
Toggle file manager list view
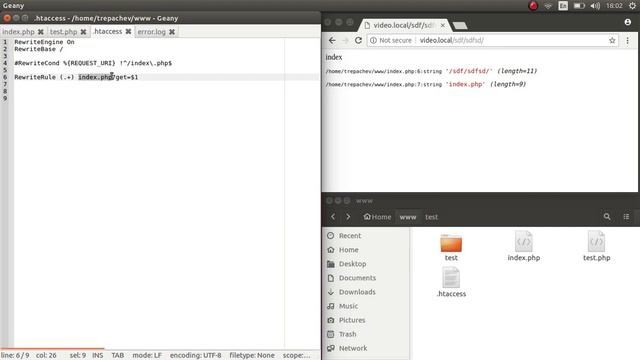click(x=626, y=217)
